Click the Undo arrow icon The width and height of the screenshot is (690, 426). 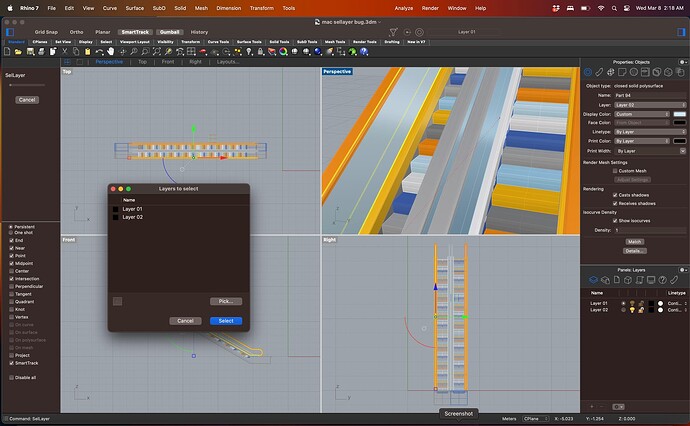pos(99,51)
